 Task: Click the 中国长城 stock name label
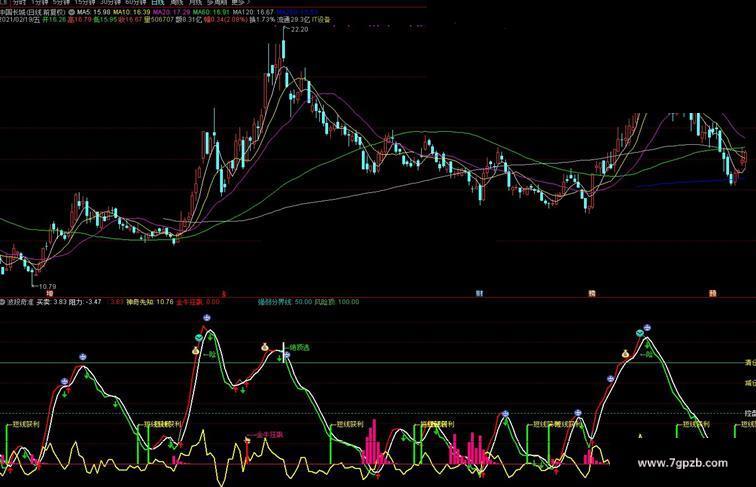(x=14, y=12)
